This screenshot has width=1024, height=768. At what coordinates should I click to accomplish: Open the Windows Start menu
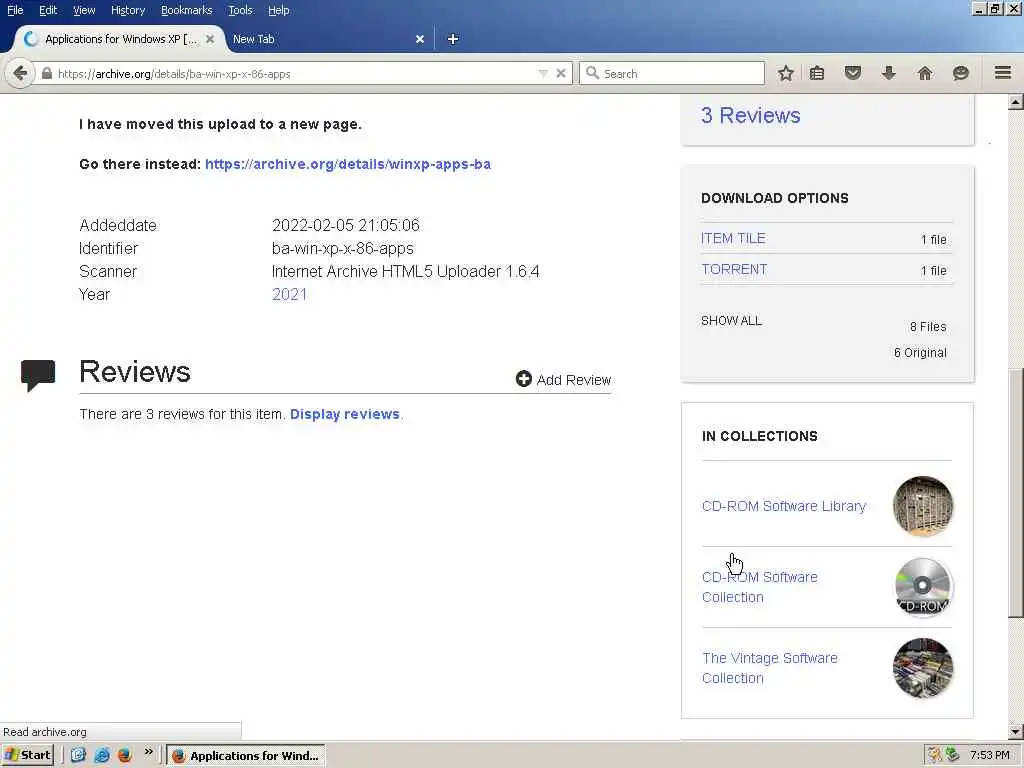pyautogui.click(x=27, y=755)
